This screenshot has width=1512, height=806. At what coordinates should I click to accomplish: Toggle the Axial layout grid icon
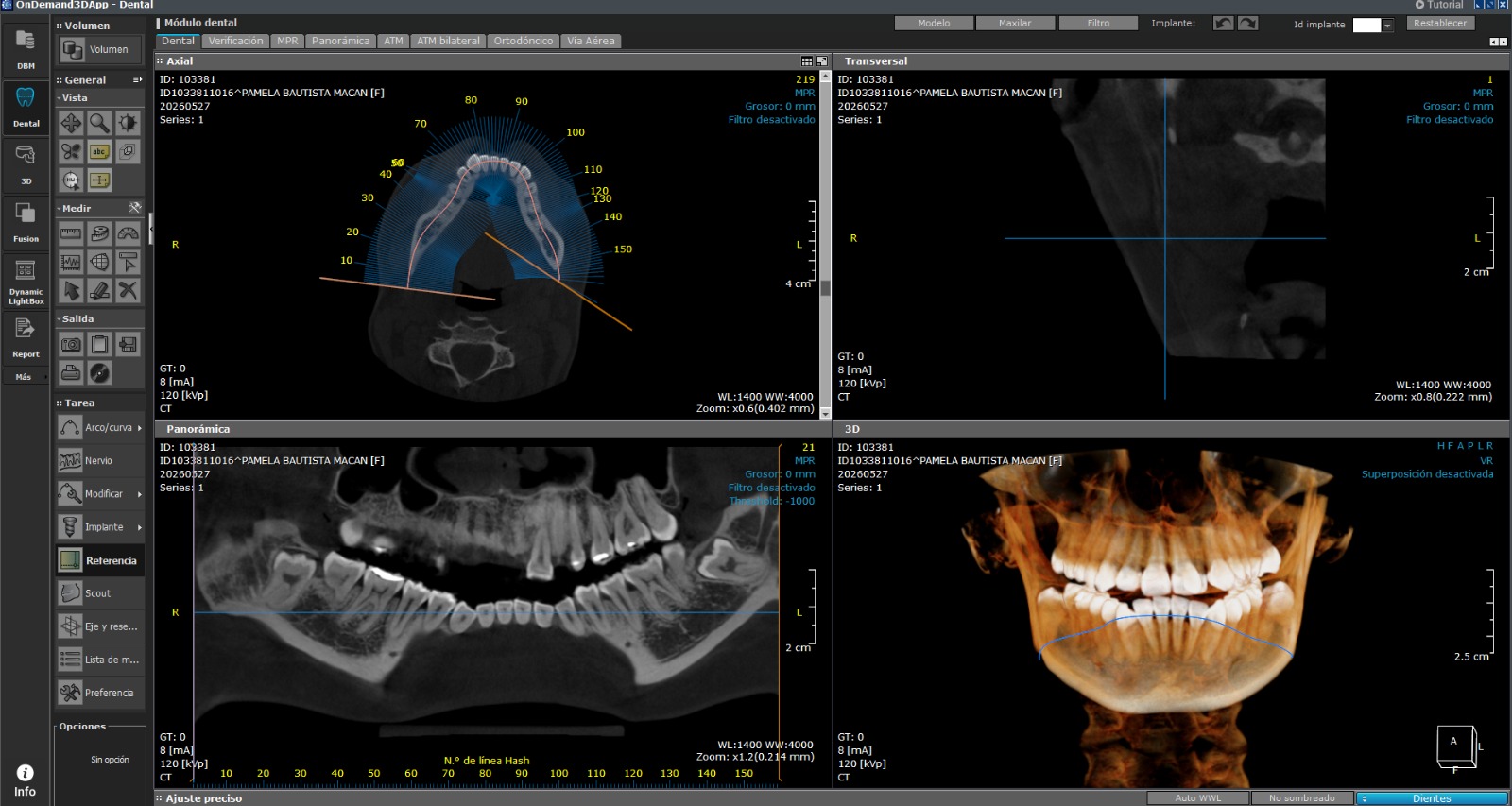click(x=807, y=61)
